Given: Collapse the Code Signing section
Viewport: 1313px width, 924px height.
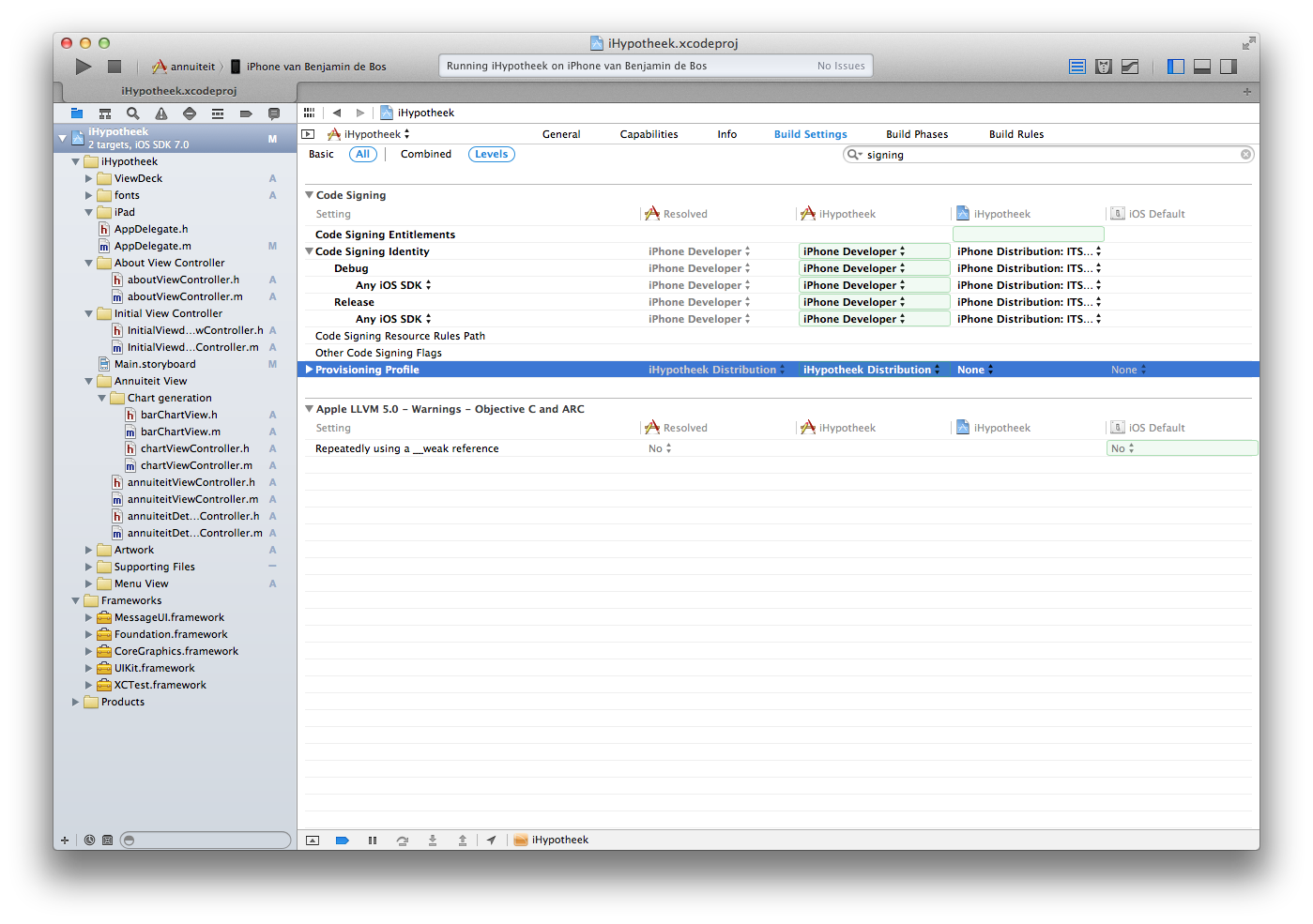Looking at the screenshot, I should tap(309, 195).
